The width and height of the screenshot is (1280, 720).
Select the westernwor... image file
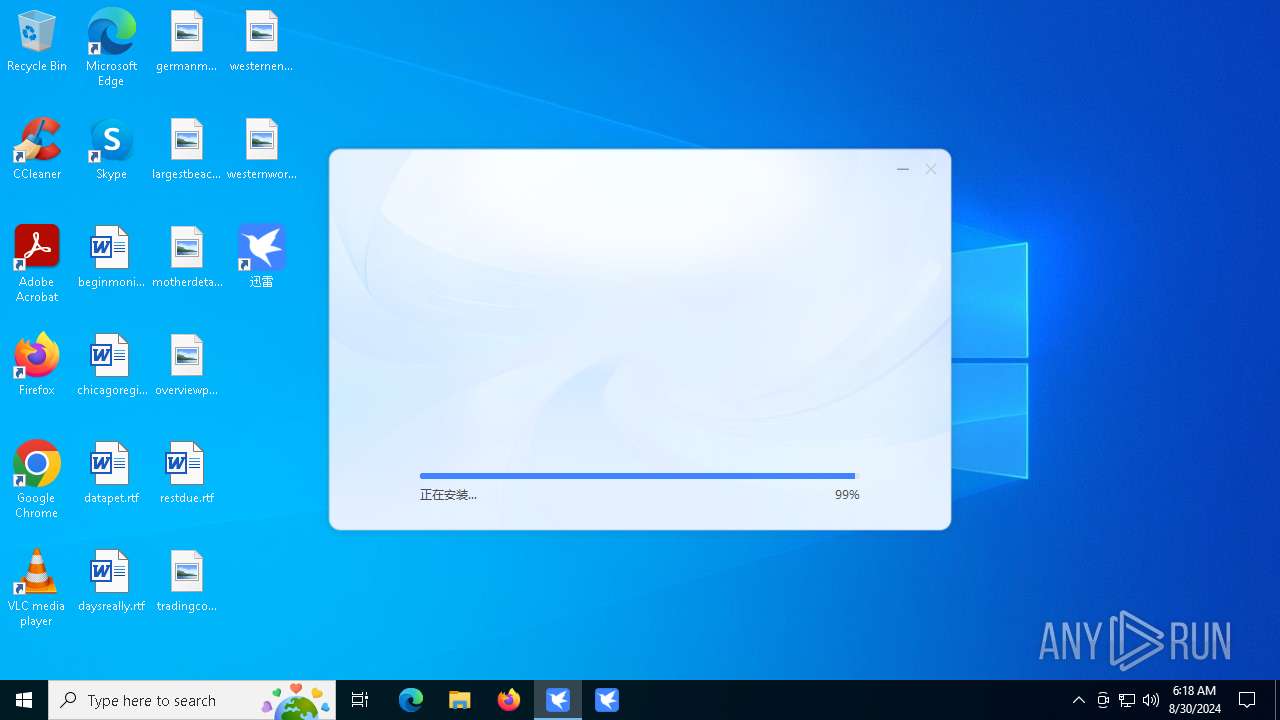pyautogui.click(x=261, y=150)
